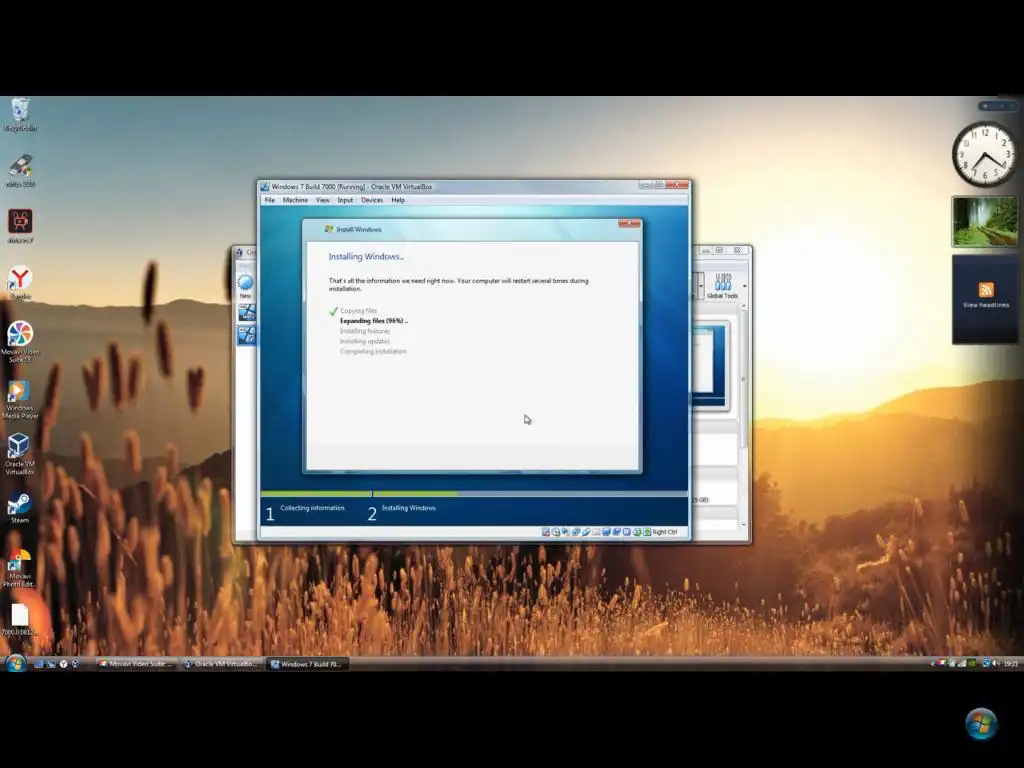Viewport: 1024px width, 768px height.
Task: Click the Completing installation step text
Action: coord(373,351)
